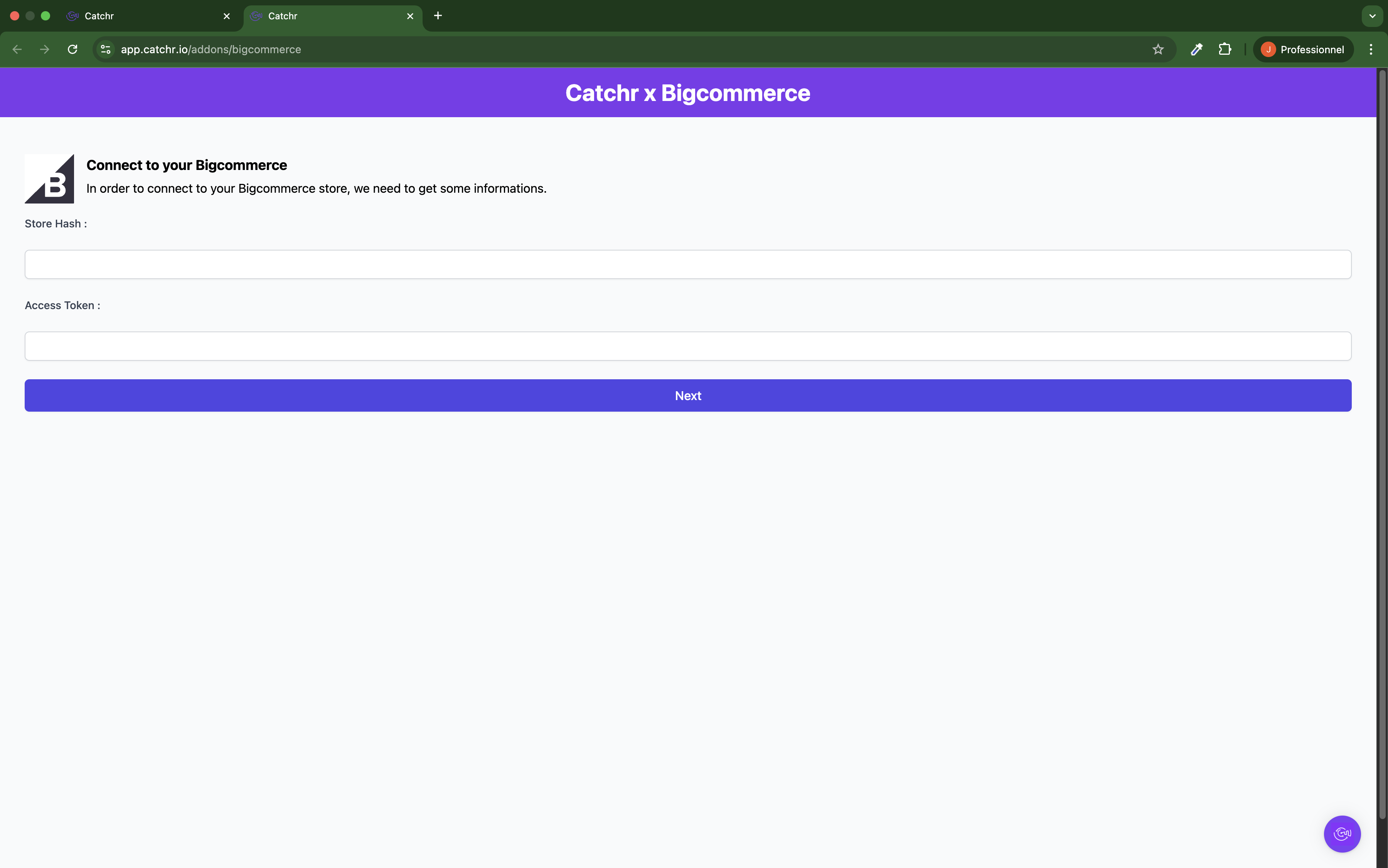Screen dimensions: 1388x868
Task: Expand the tab search dropdown
Action: tap(1372, 16)
